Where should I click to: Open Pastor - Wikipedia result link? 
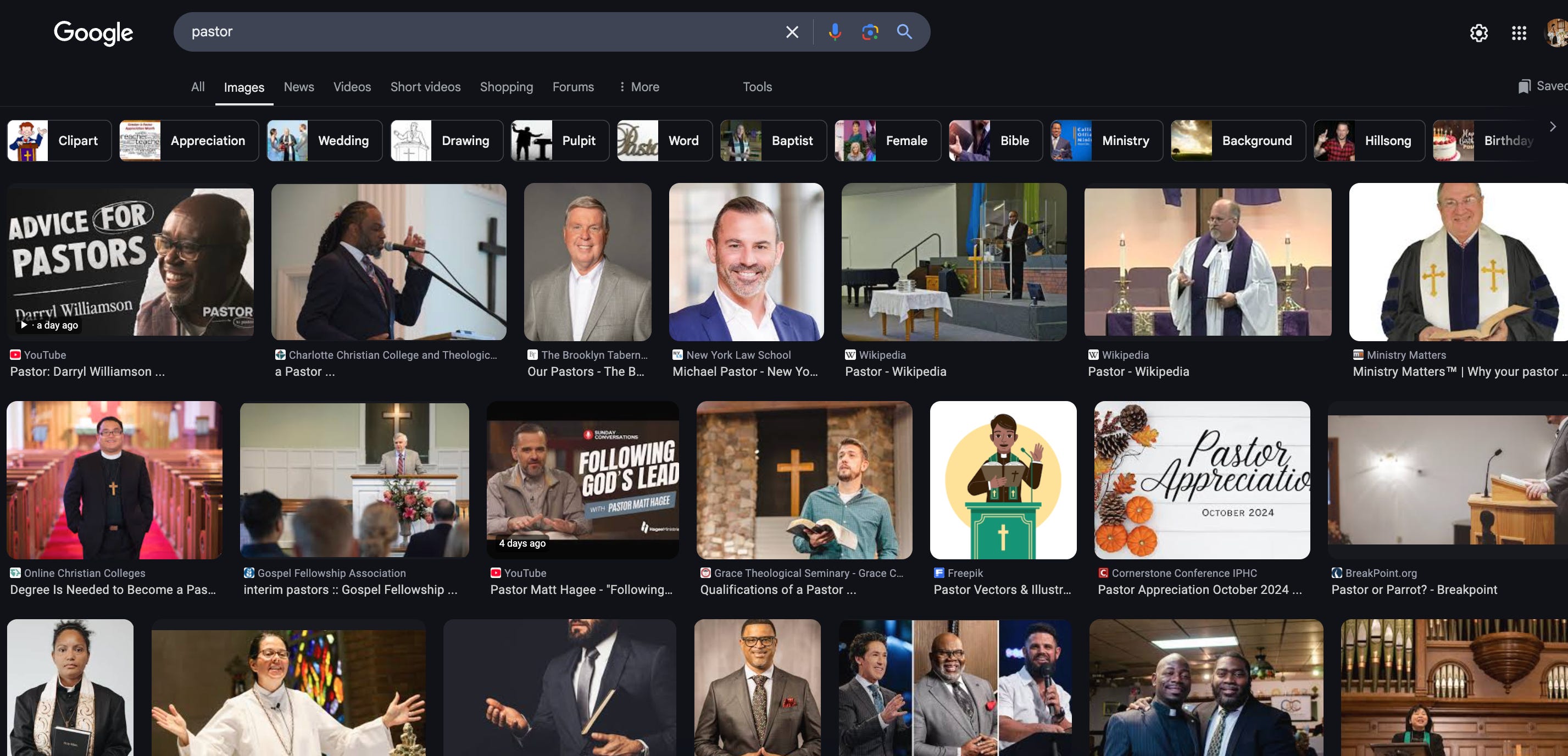(896, 371)
